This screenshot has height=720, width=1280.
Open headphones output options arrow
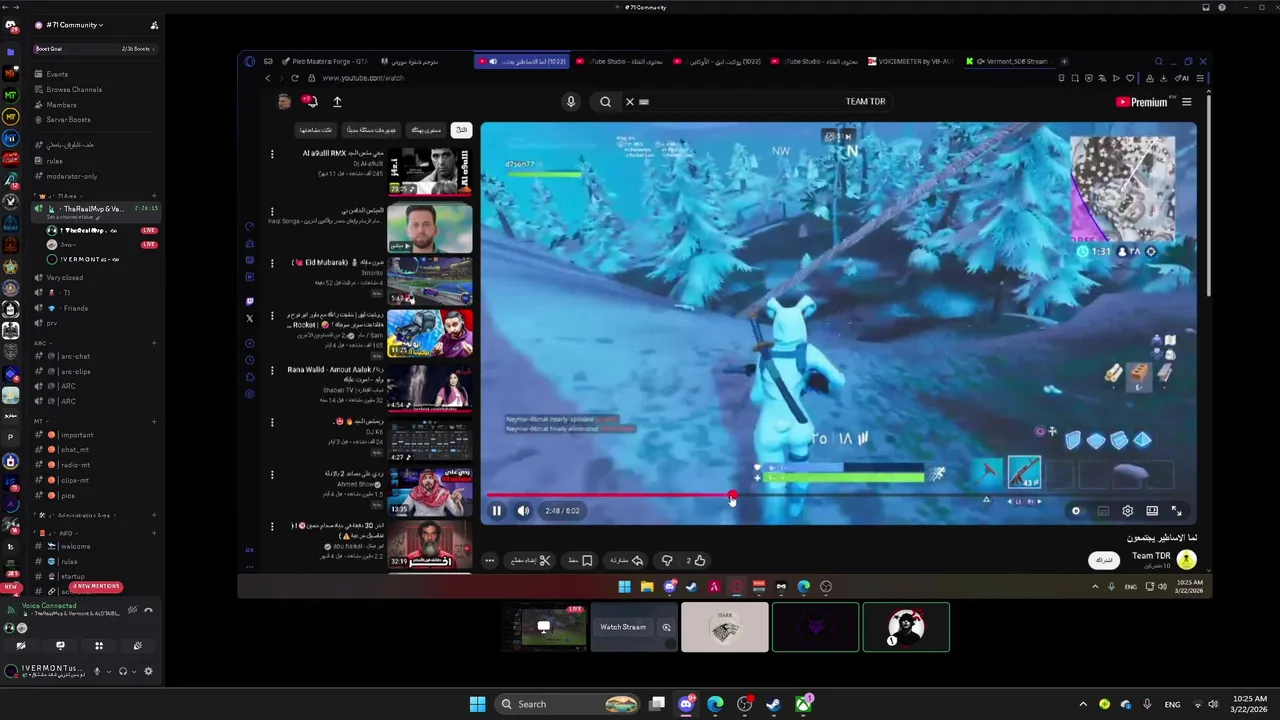coord(135,671)
